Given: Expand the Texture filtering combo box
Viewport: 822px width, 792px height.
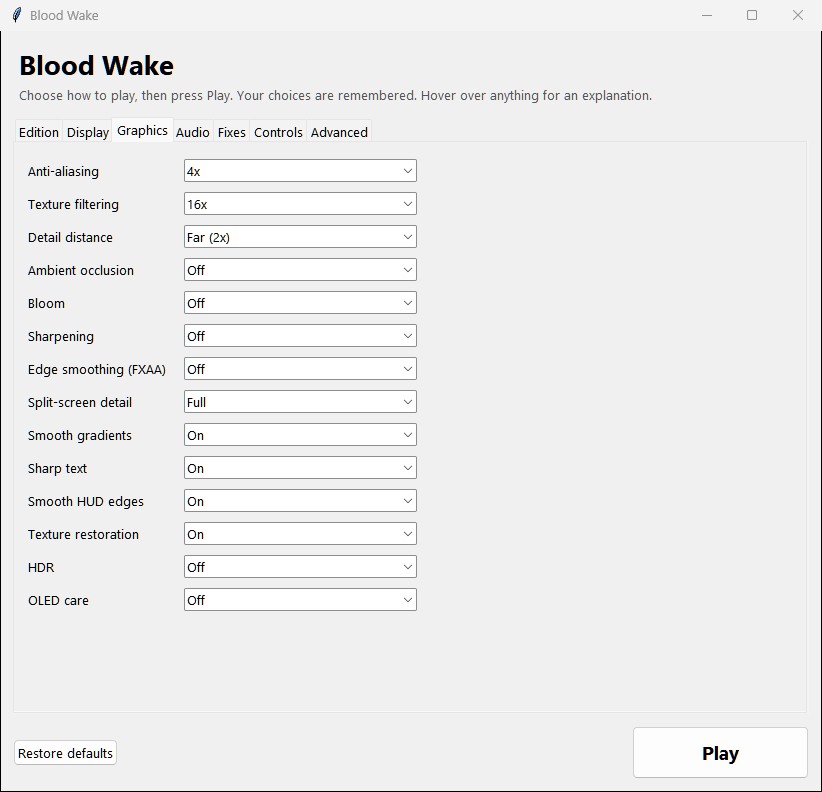Looking at the screenshot, I should point(300,204).
